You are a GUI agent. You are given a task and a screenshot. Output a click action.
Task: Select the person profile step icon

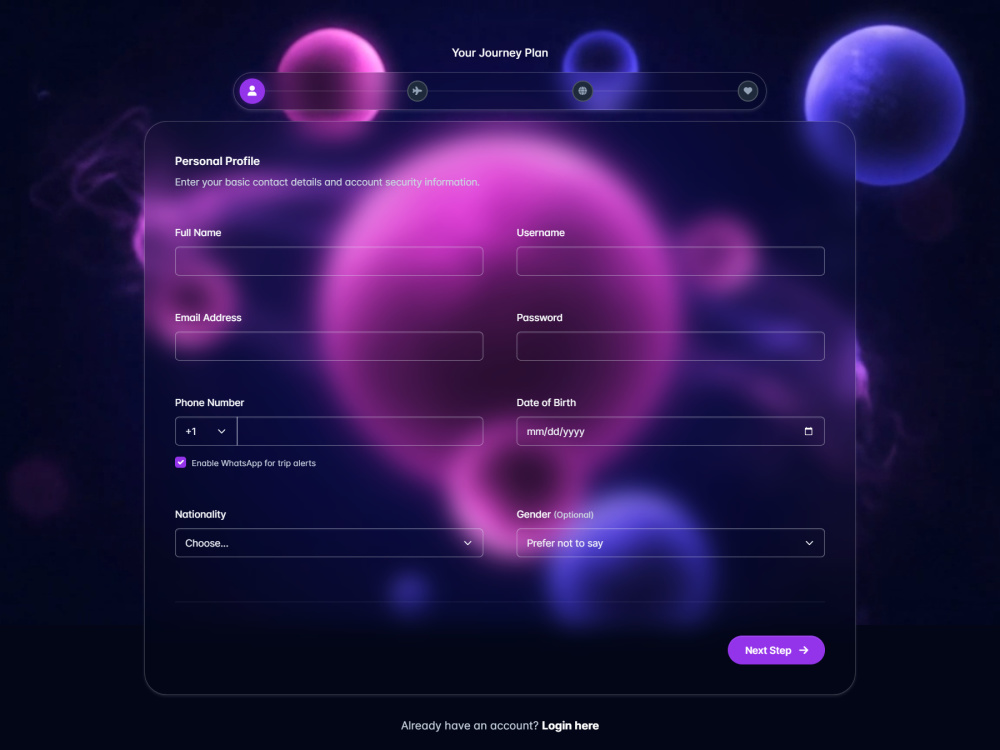252,91
